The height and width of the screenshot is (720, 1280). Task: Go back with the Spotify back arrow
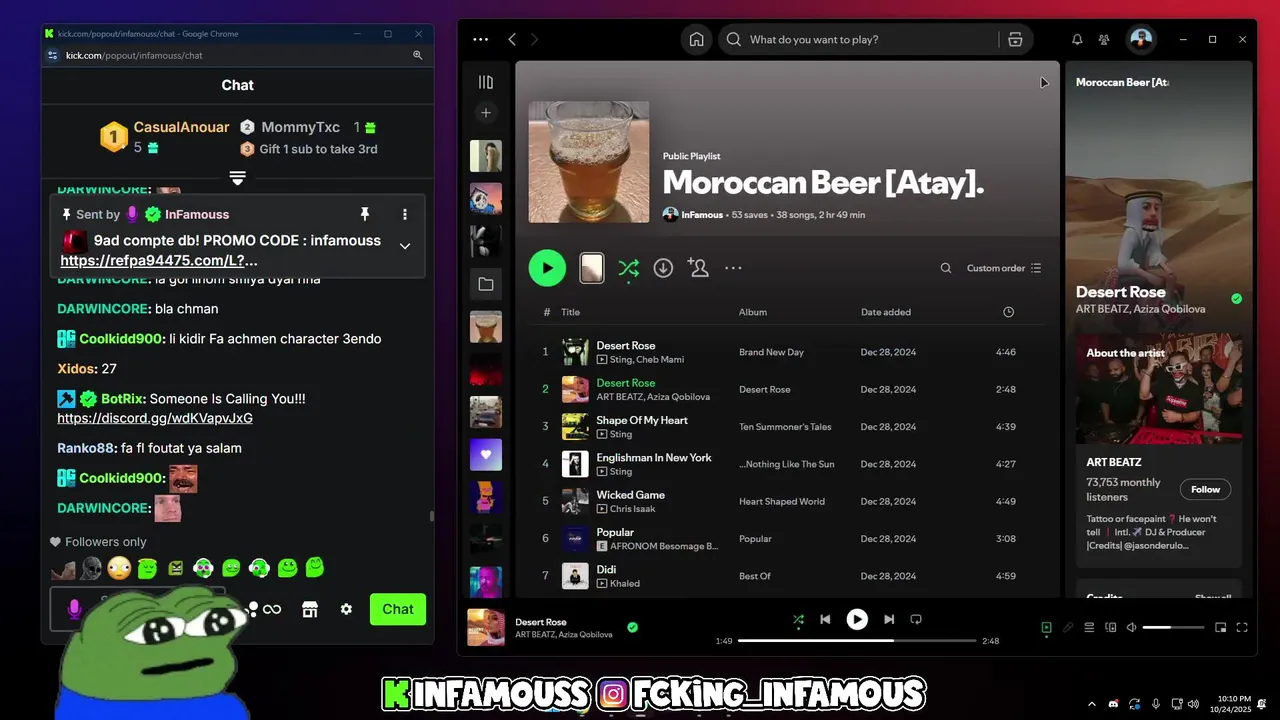[512, 39]
